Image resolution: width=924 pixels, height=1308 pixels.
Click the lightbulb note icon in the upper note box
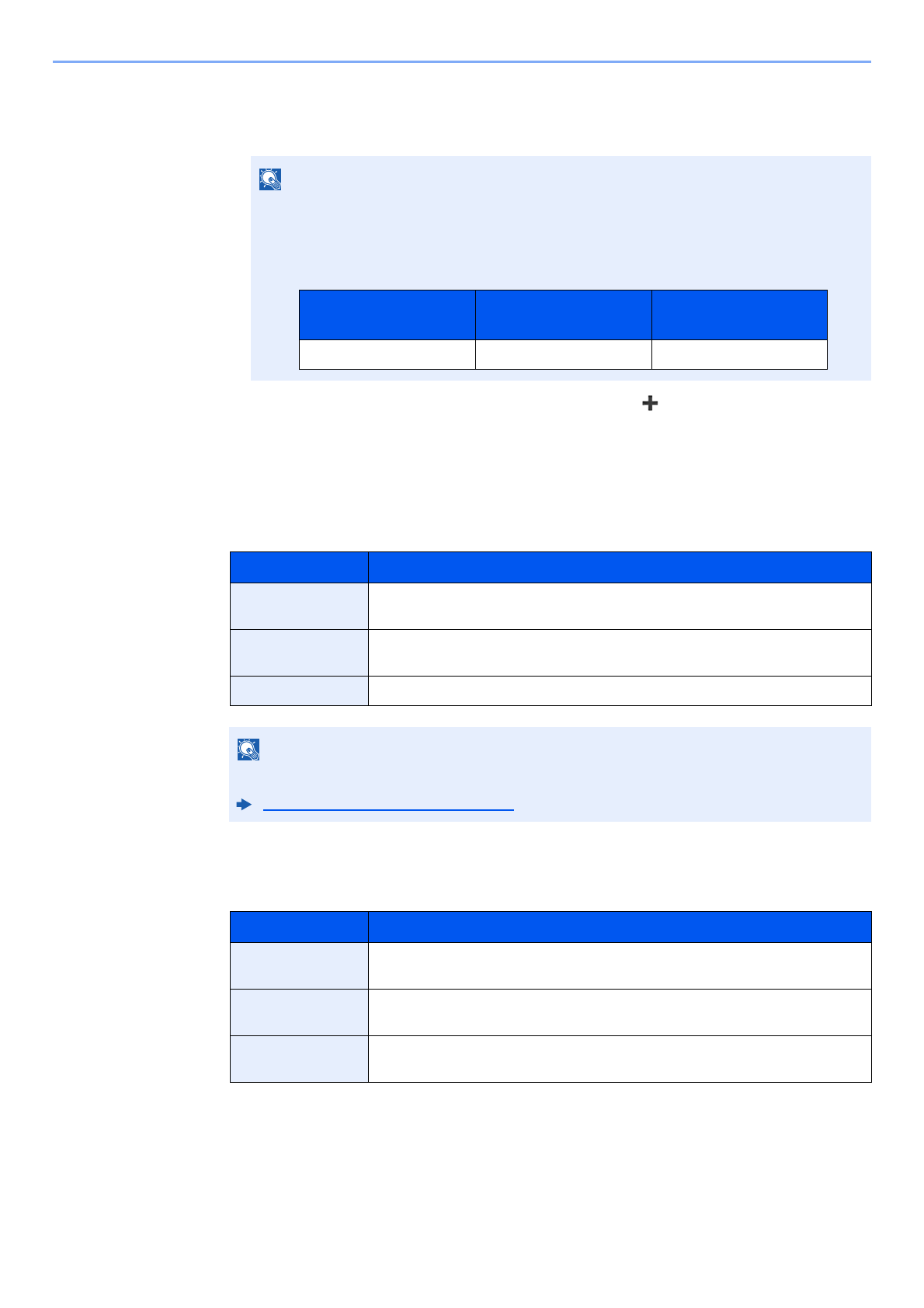[x=270, y=179]
